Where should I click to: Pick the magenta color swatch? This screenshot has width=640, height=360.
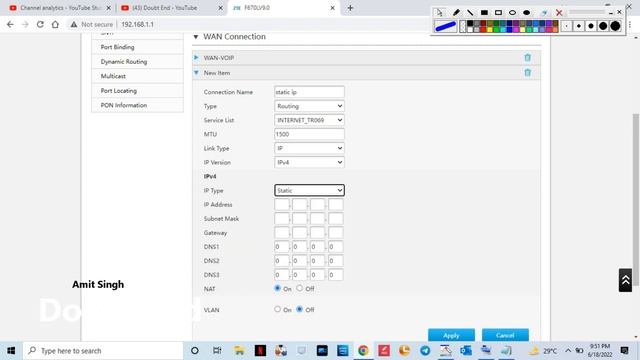[x=516, y=30]
